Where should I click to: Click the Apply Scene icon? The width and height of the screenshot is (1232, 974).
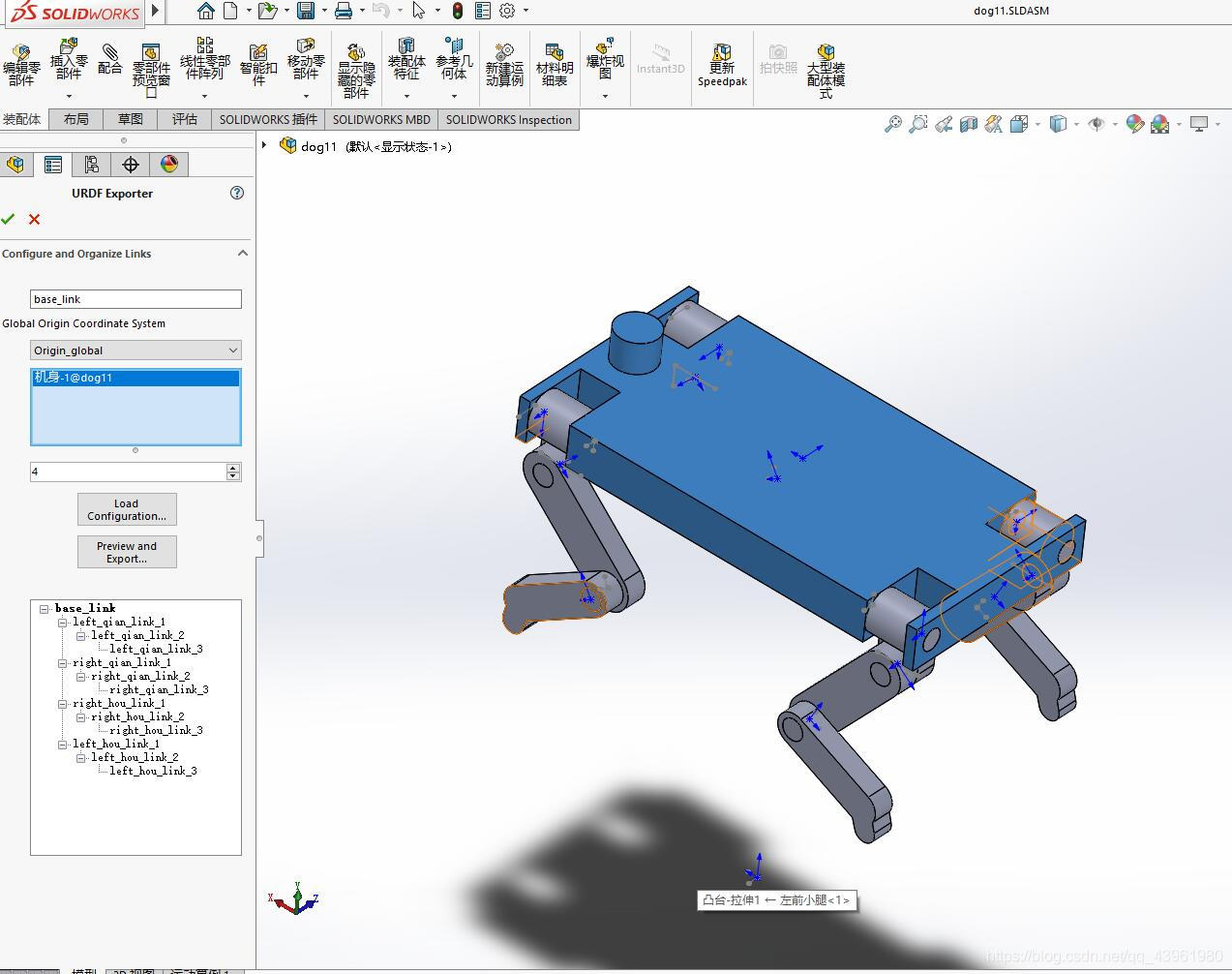pyautogui.click(x=1159, y=124)
